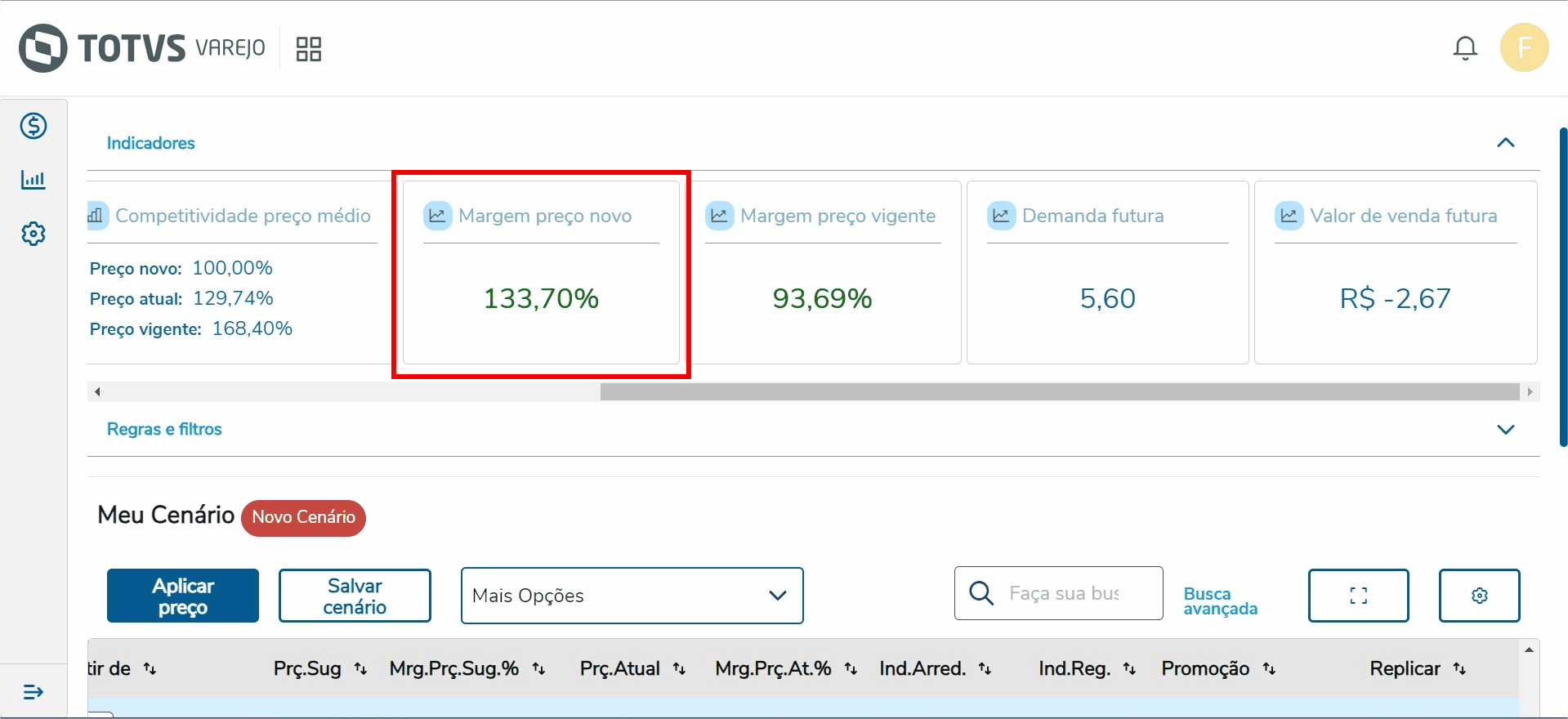1568x719 pixels.
Task: Open the Mais Opções dropdown
Action: tap(632, 596)
